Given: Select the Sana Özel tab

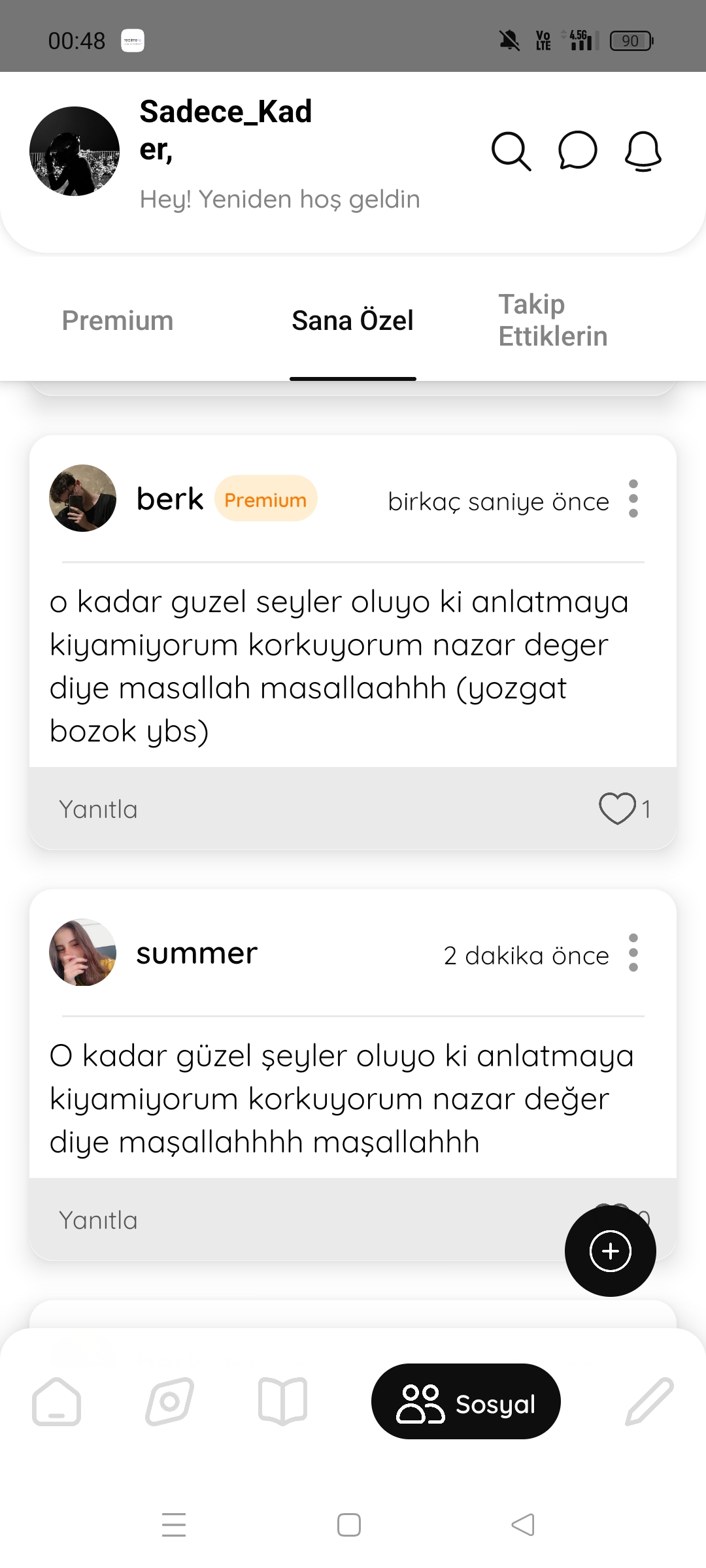Looking at the screenshot, I should [x=353, y=320].
